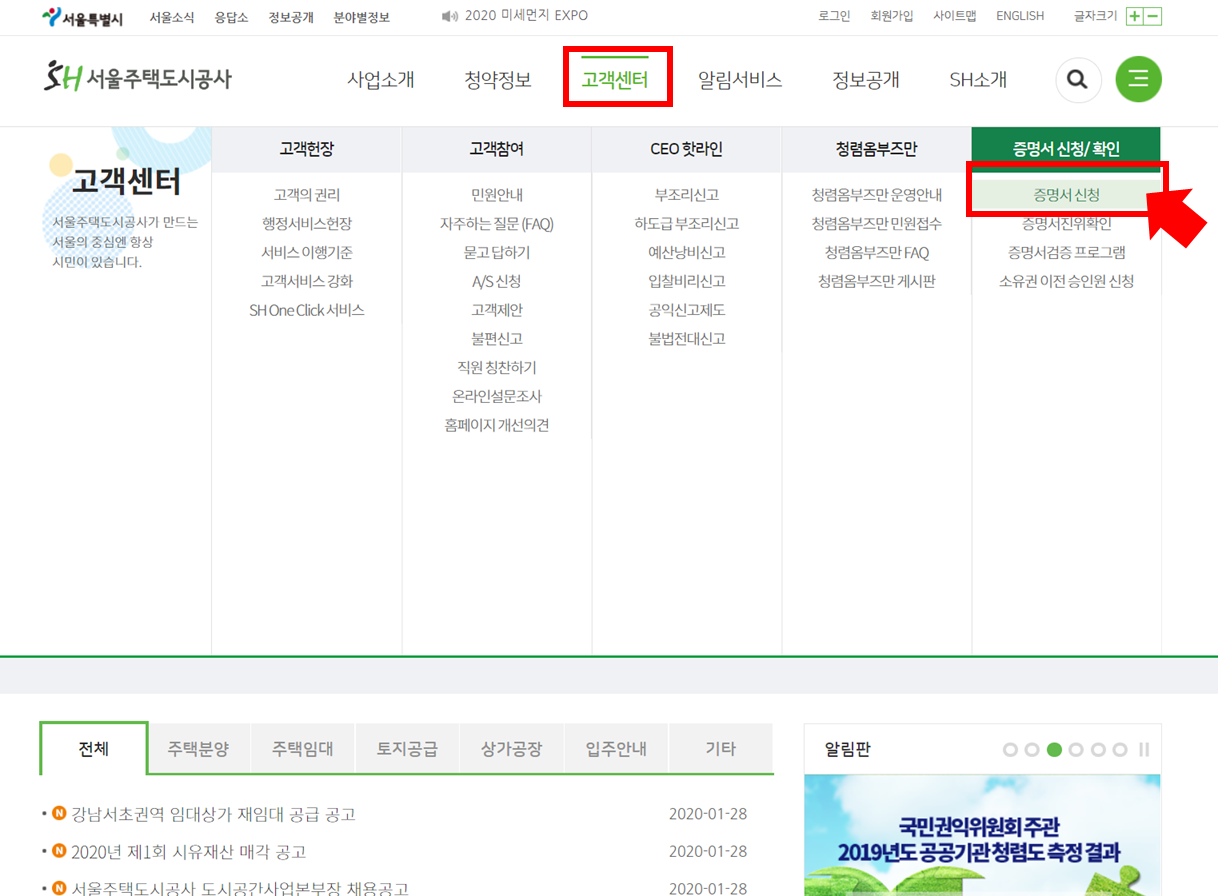Switch to the ENGLISH site
This screenshot has height=896, width=1218.
pos(1020,16)
